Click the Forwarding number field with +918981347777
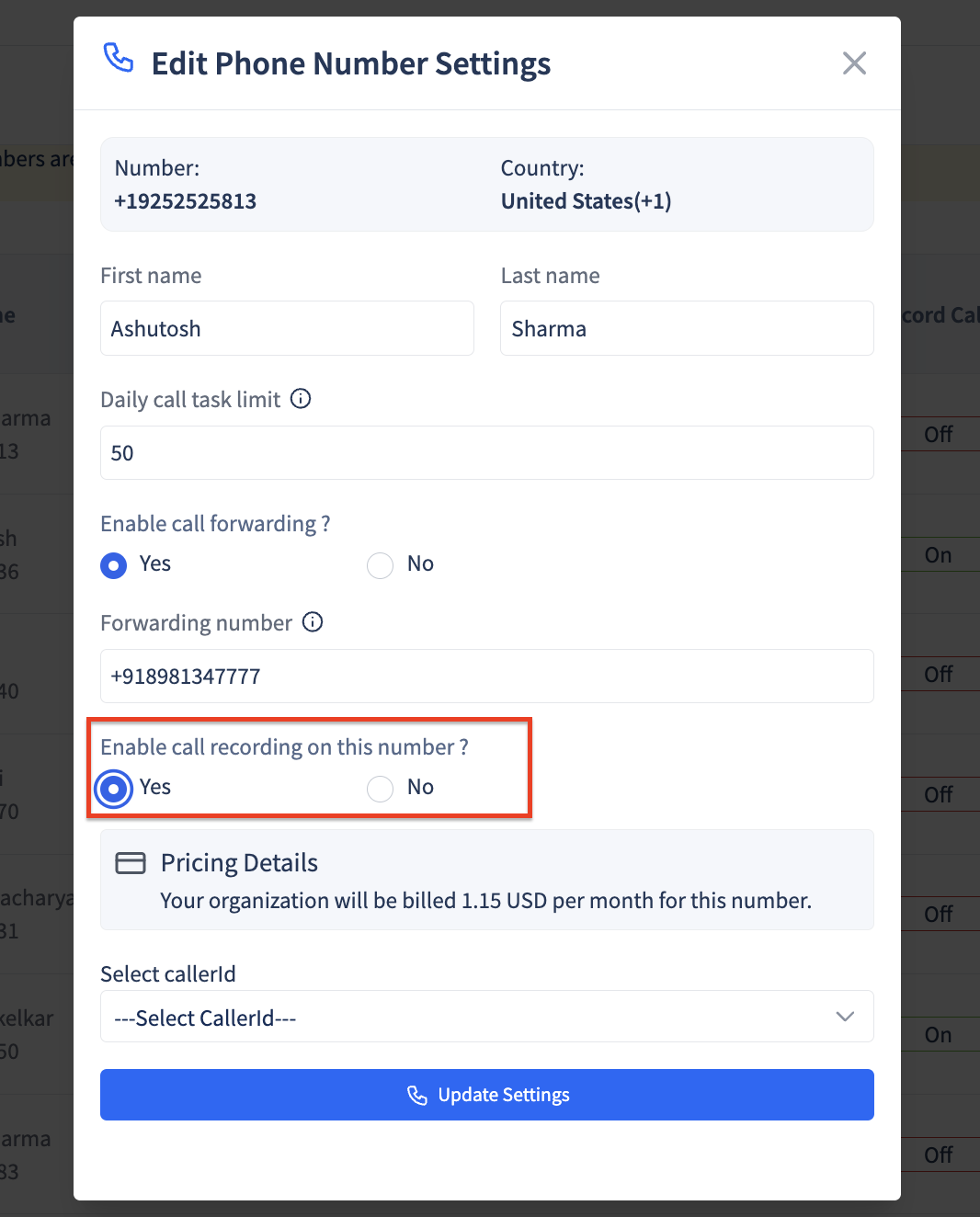 coord(487,677)
